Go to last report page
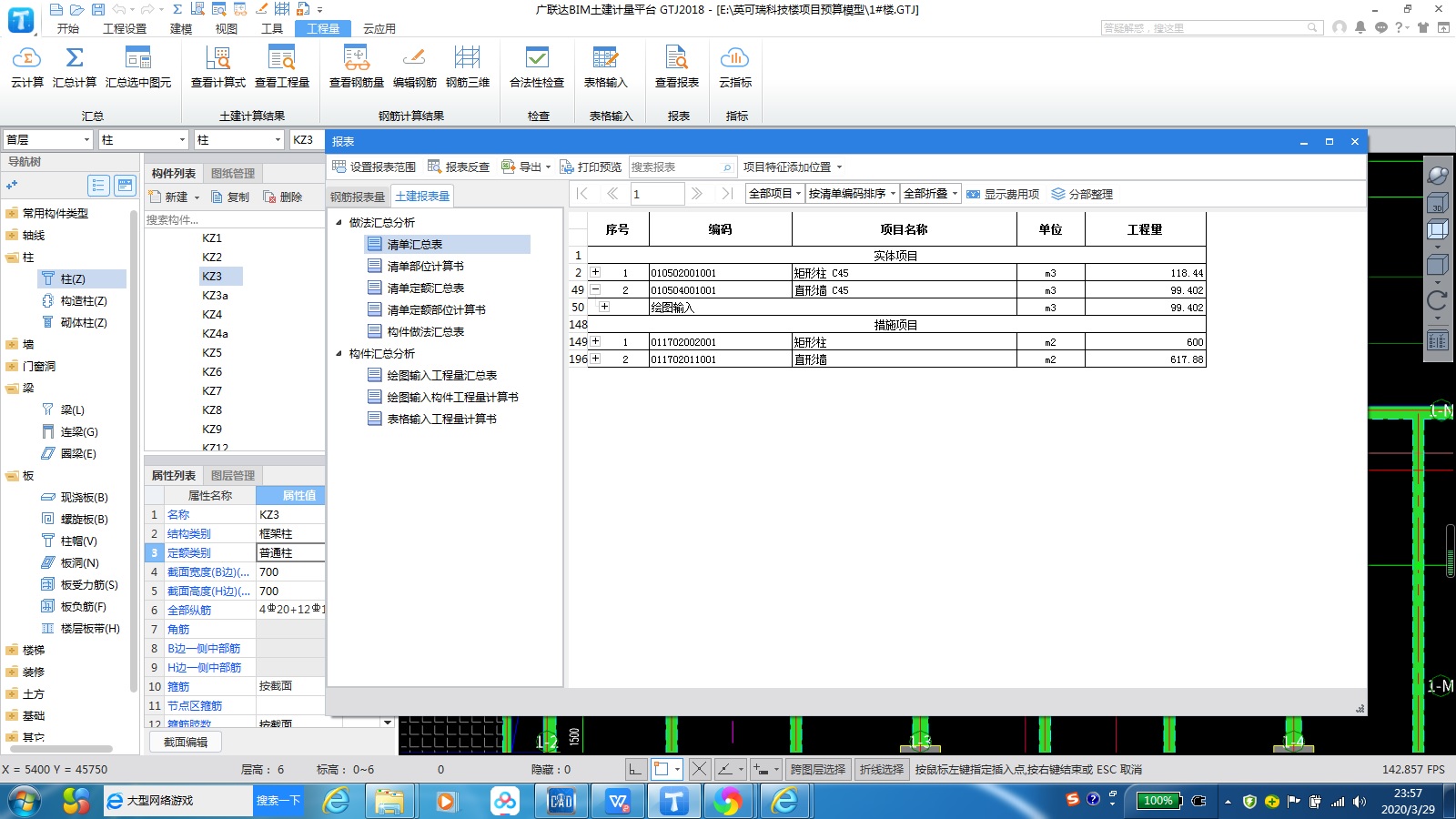This screenshot has width=1456, height=819. (726, 193)
